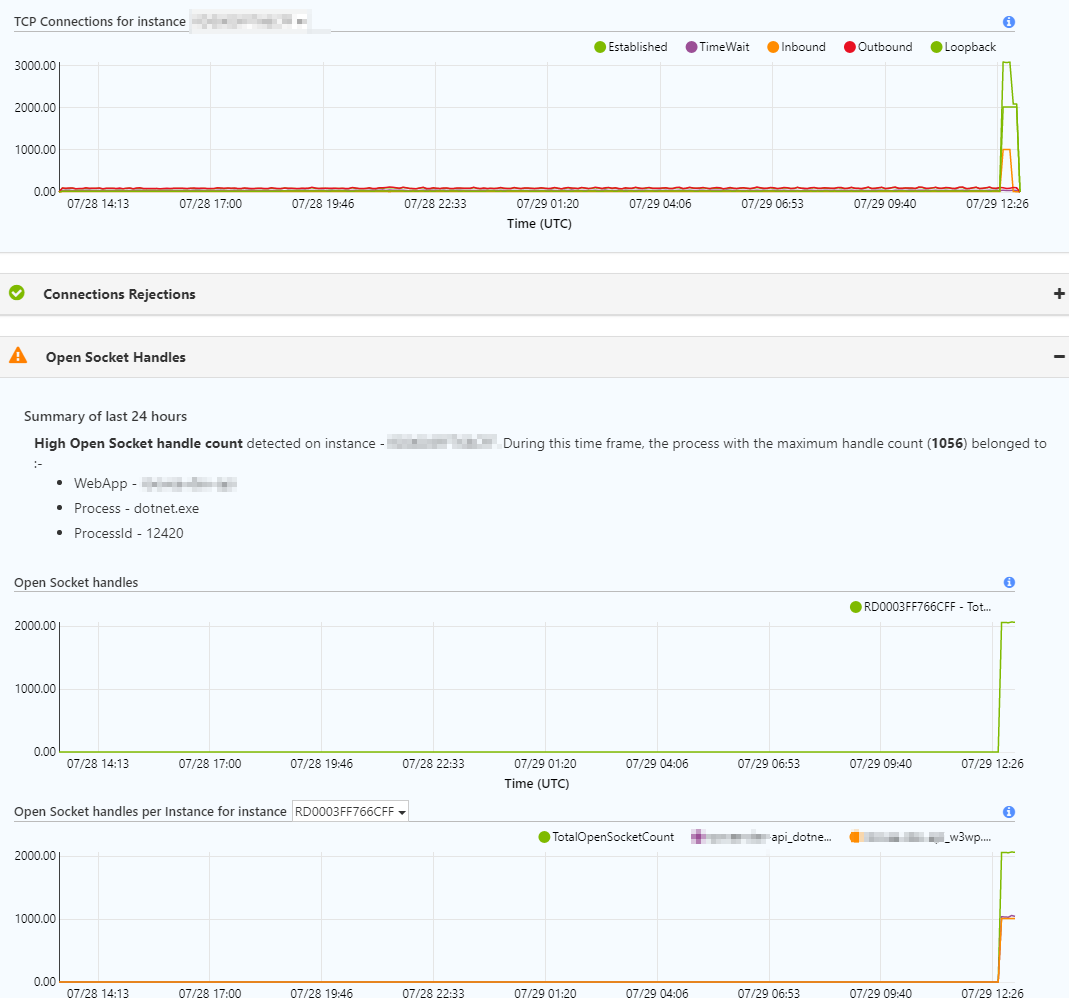Screen dimensions: 1069x998
Task: Click the Process dotnet.exe list item
Action: tap(138, 508)
